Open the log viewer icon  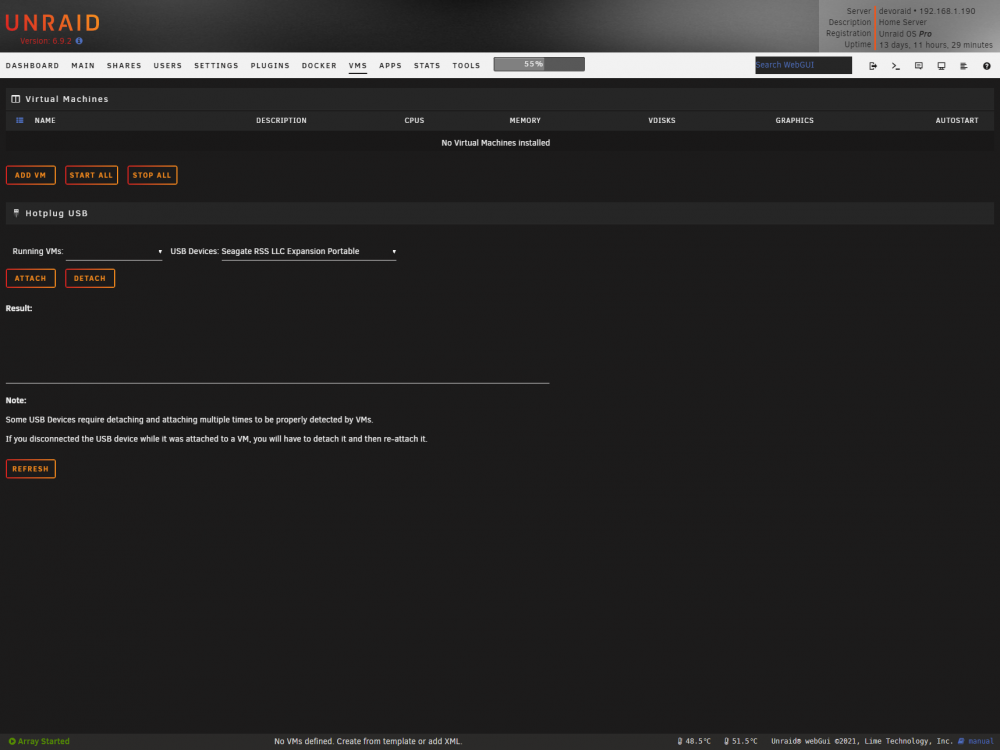click(x=964, y=66)
